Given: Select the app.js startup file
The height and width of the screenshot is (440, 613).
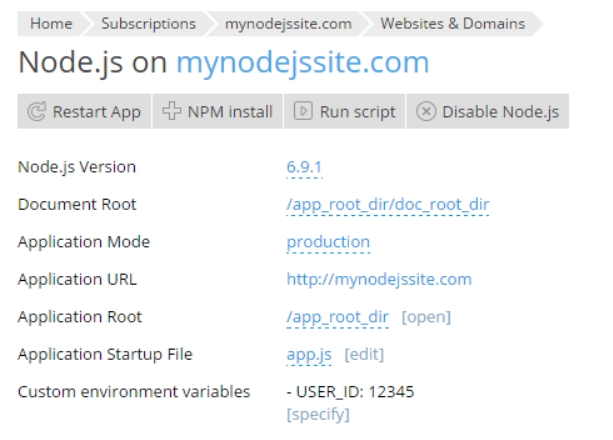Looking at the screenshot, I should click(310, 354).
